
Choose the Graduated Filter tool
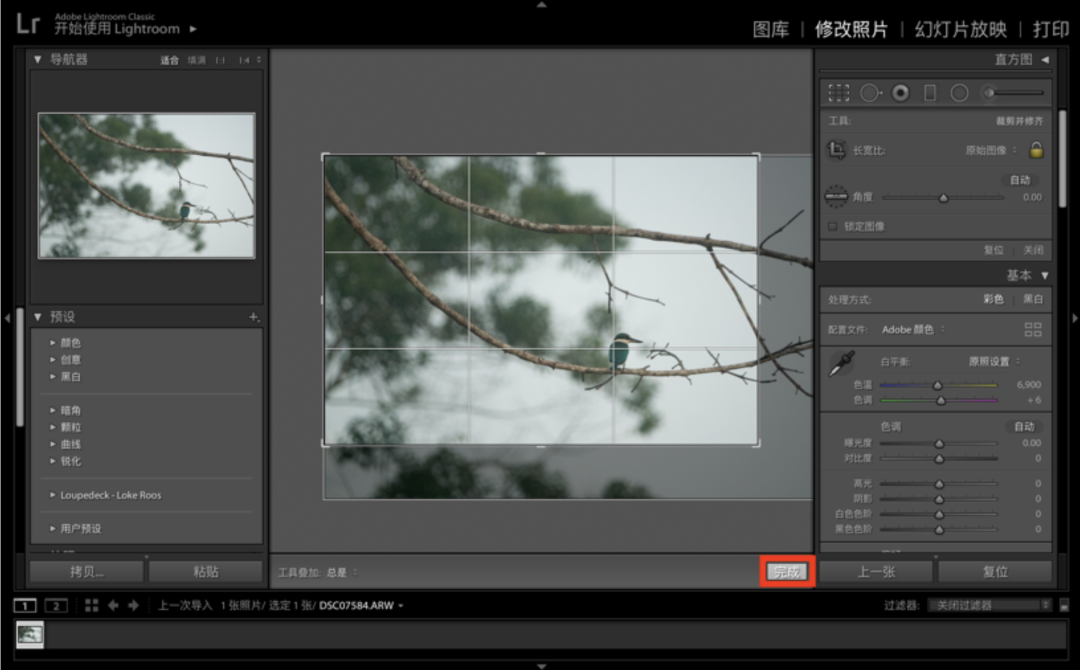[x=930, y=93]
